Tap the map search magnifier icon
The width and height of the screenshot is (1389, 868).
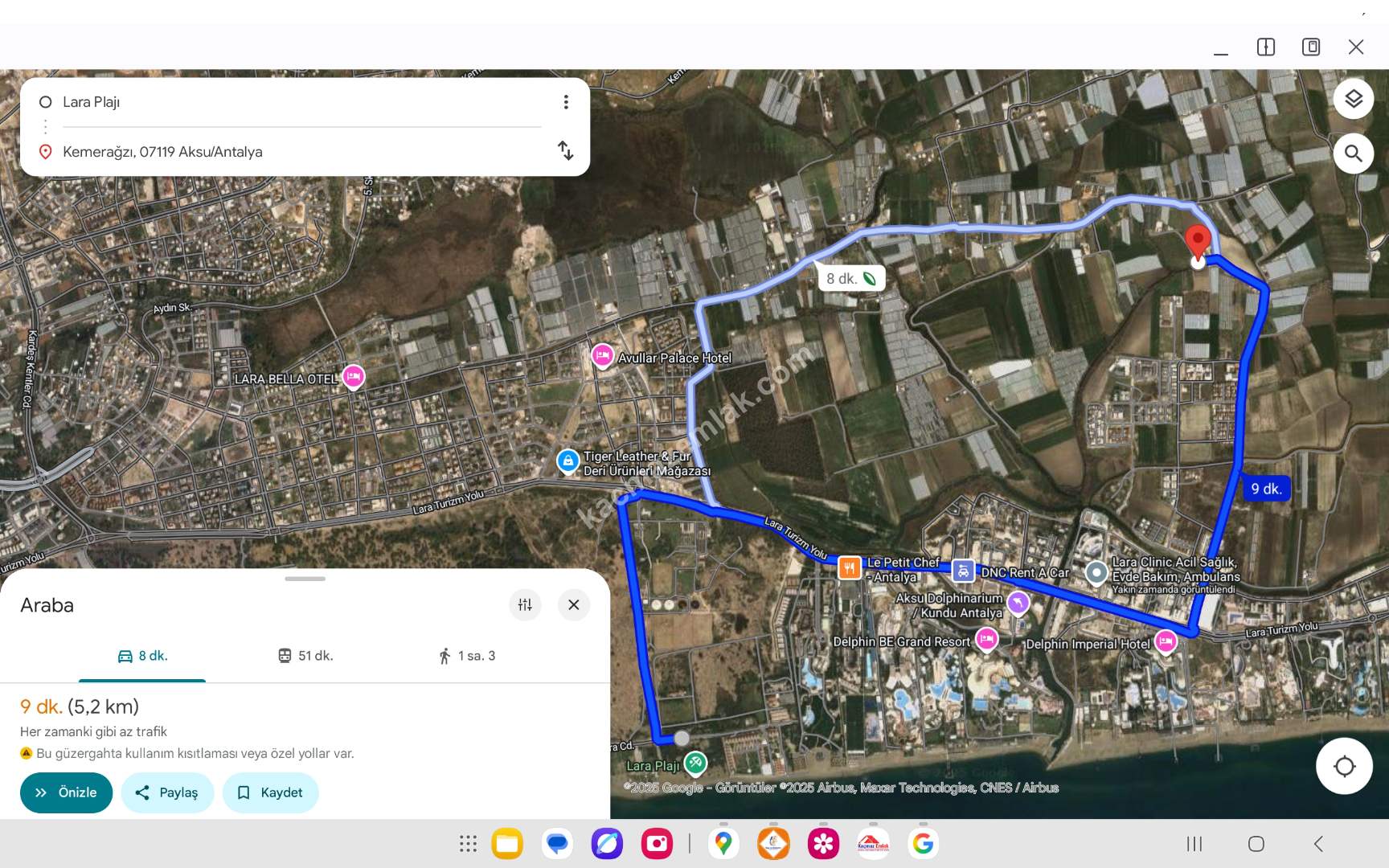pyautogui.click(x=1353, y=153)
